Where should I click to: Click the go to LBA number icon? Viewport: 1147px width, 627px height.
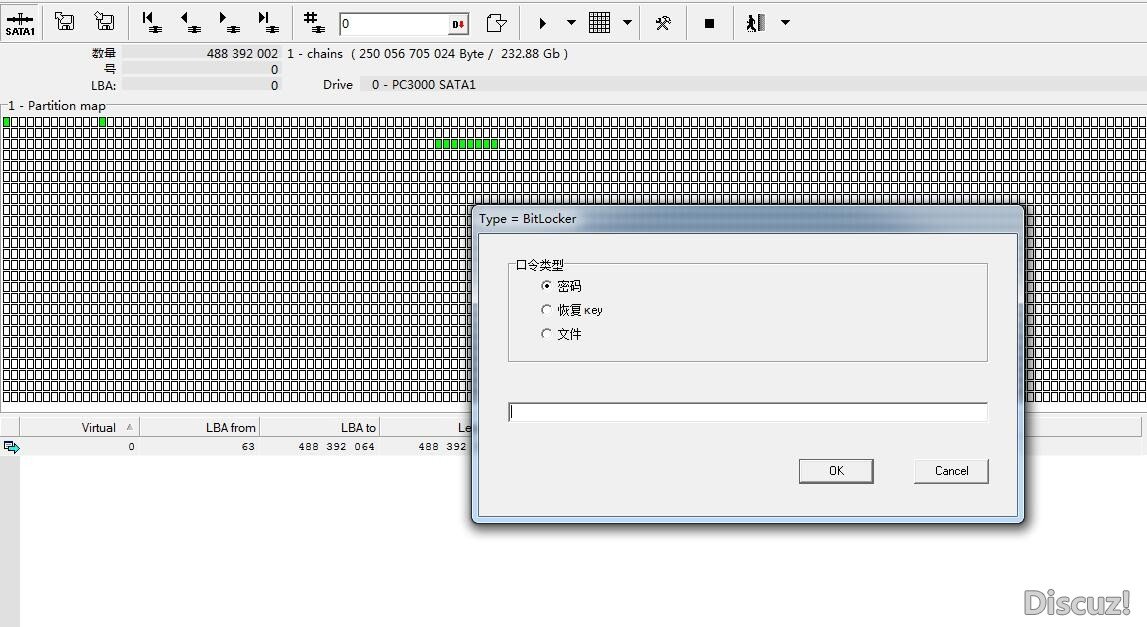313,22
